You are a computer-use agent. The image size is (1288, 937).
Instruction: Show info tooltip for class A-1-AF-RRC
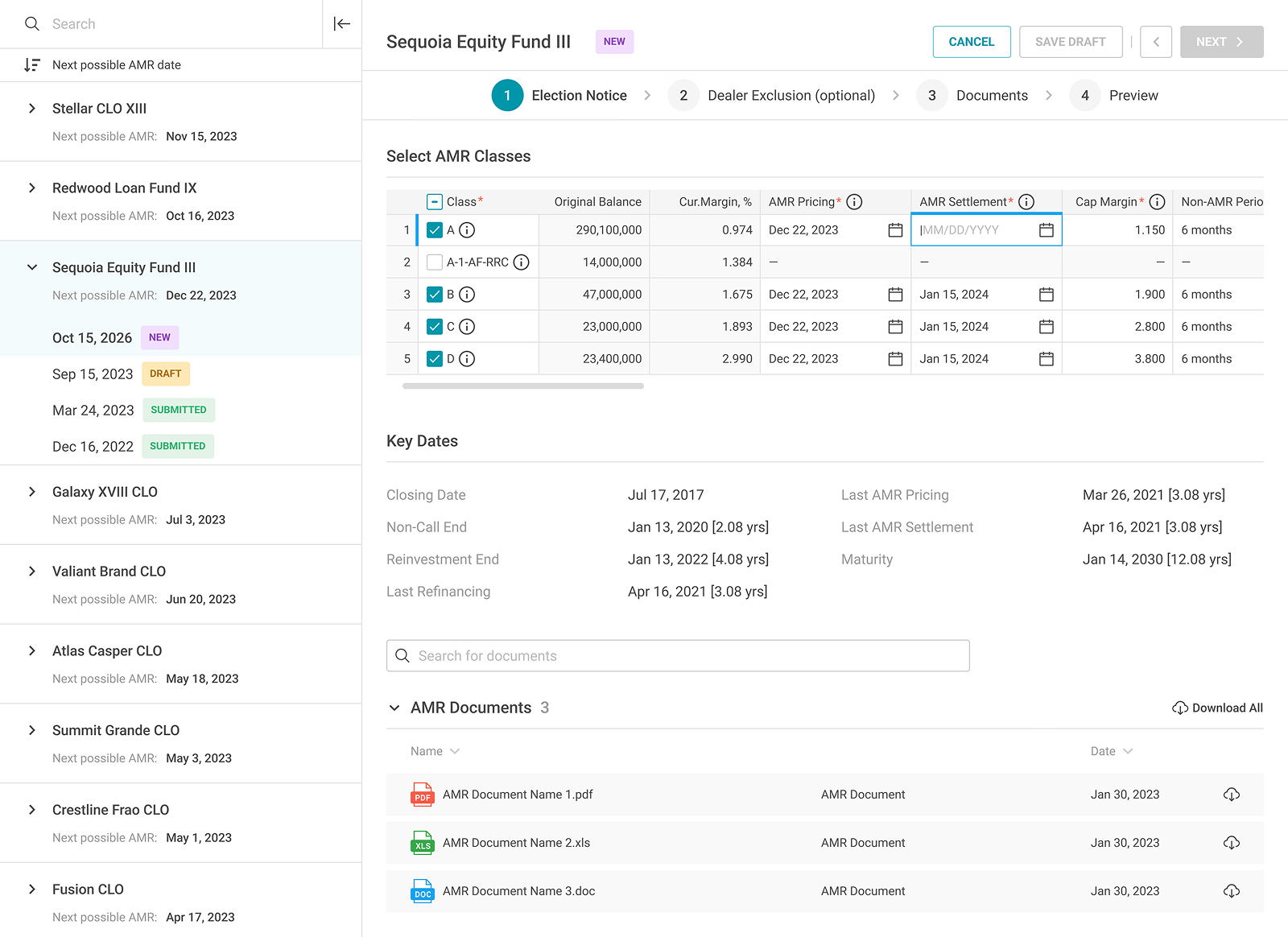(522, 262)
